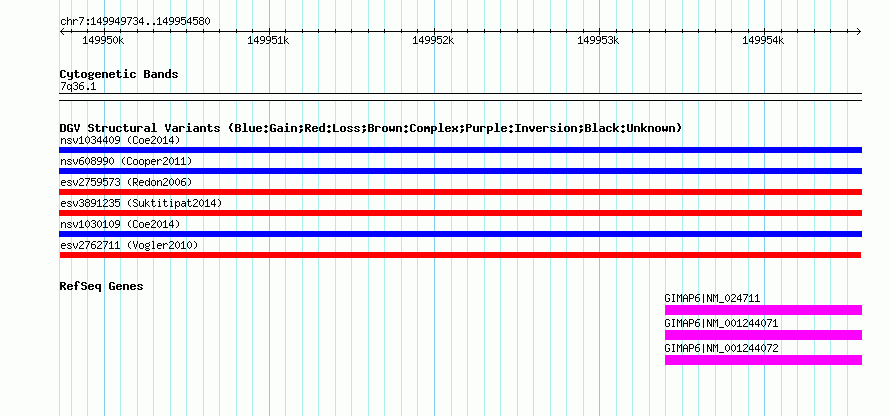The image size is (890, 416).
Task: Click the nsv1030109 (Coe2014) blue gain bar
Action: (460, 234)
